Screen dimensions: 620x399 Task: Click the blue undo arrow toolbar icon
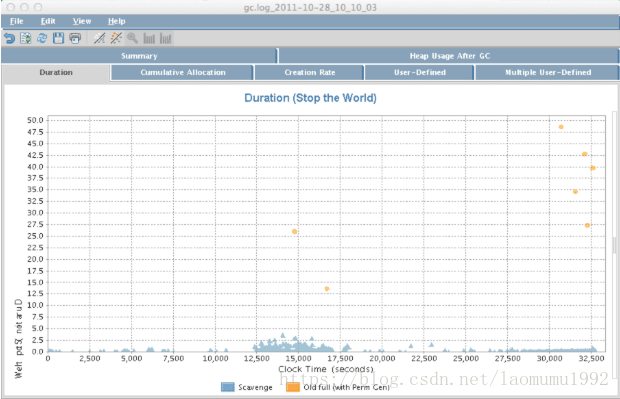pos(9,38)
